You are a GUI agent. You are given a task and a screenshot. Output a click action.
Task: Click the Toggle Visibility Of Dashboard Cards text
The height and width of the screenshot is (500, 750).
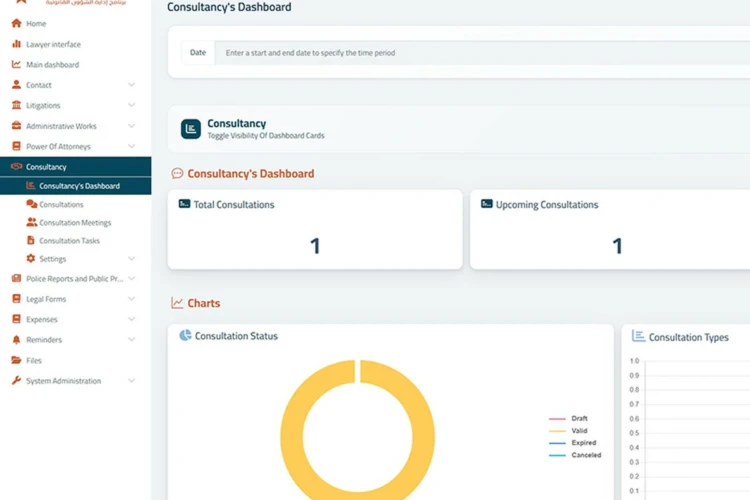(x=266, y=135)
